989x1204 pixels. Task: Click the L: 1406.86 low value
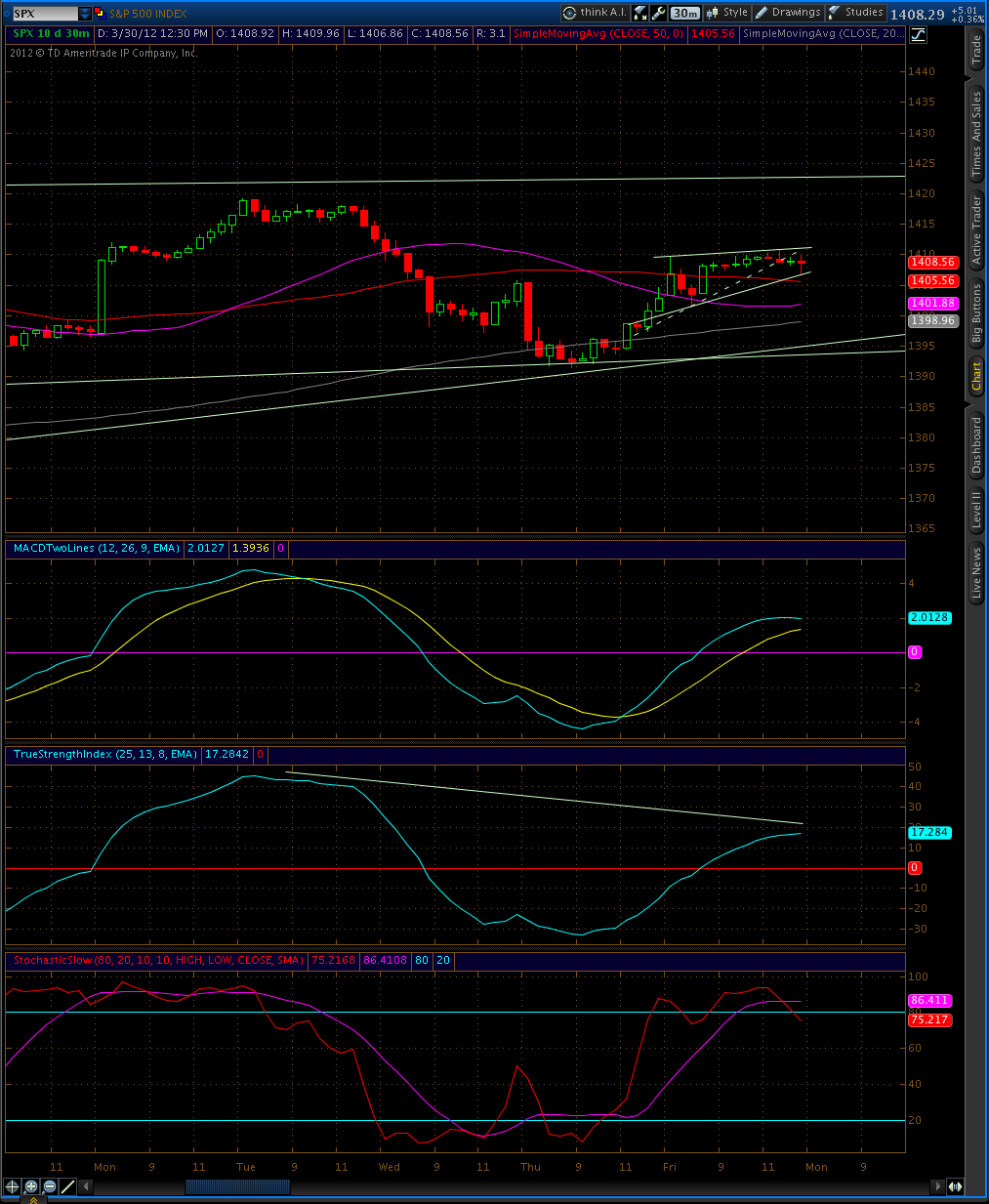click(x=375, y=33)
